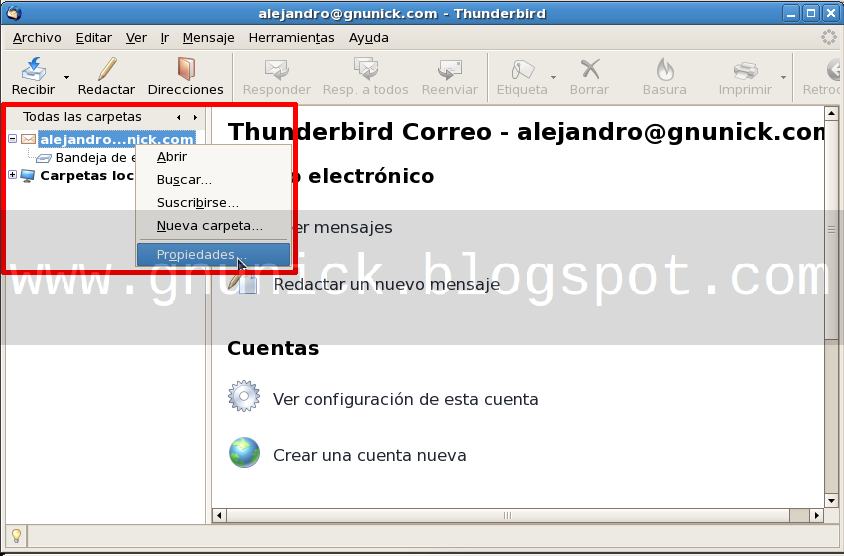Choose Abrir in the context menu
This screenshot has width=844, height=556.
click(x=213, y=157)
